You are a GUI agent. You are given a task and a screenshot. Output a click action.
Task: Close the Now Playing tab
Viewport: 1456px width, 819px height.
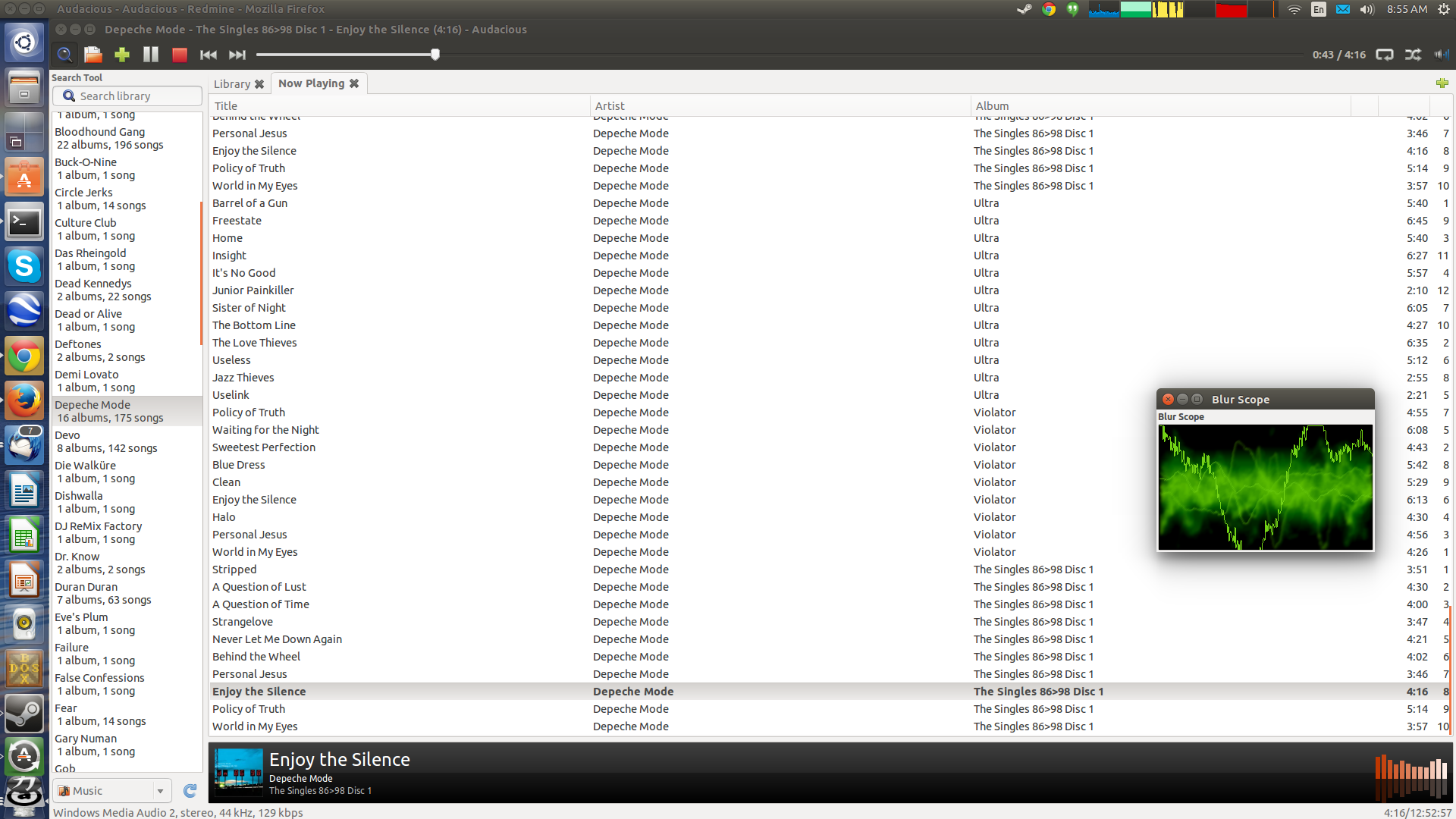click(x=354, y=83)
